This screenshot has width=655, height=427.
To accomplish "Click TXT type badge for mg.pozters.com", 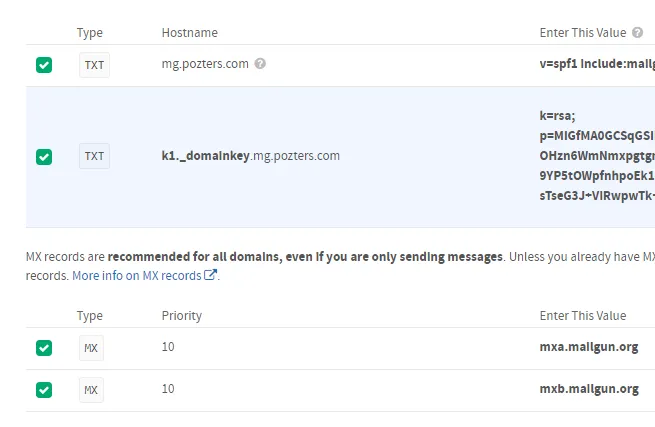I will [x=94, y=65].
